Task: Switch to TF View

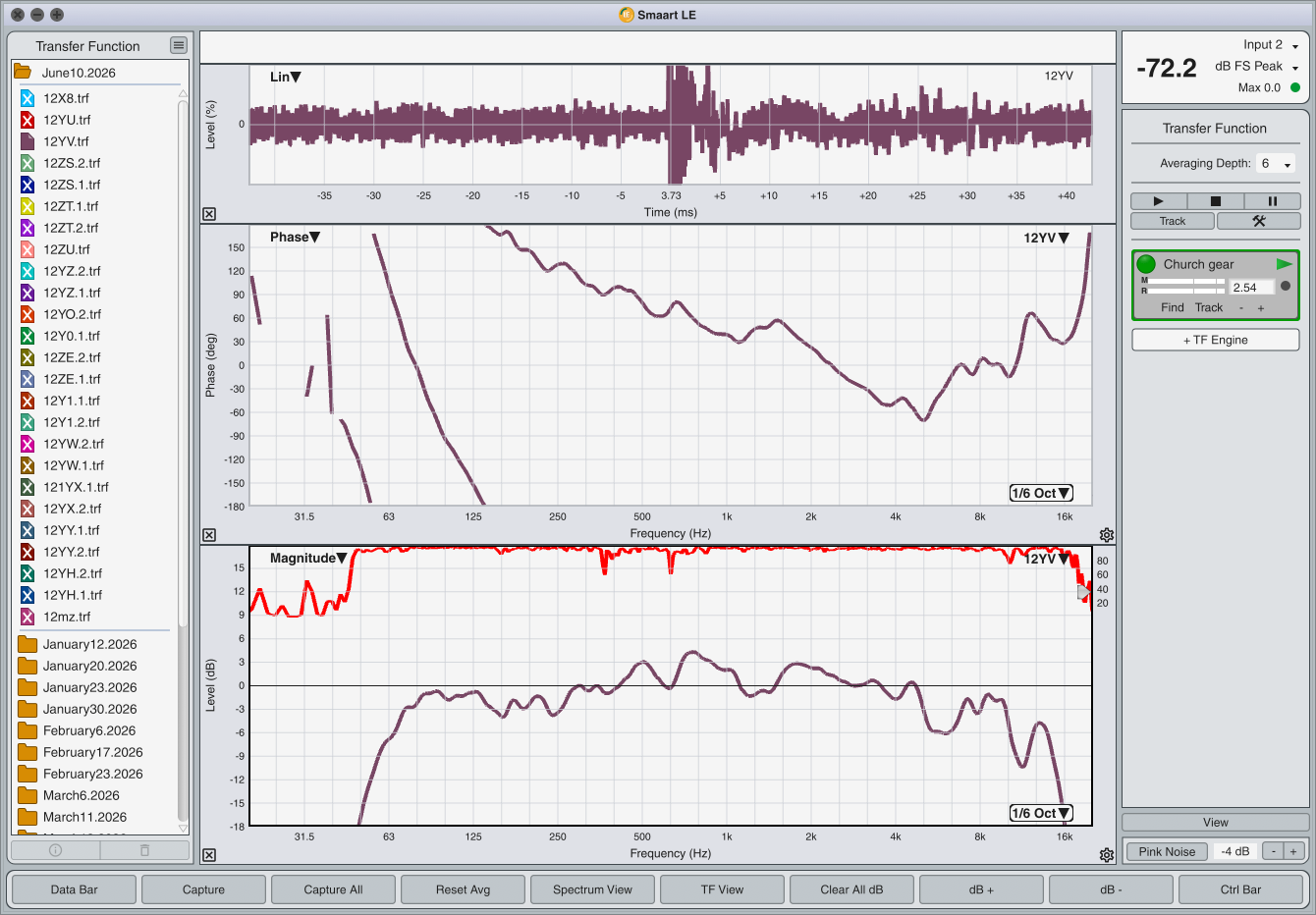Action: (723, 889)
